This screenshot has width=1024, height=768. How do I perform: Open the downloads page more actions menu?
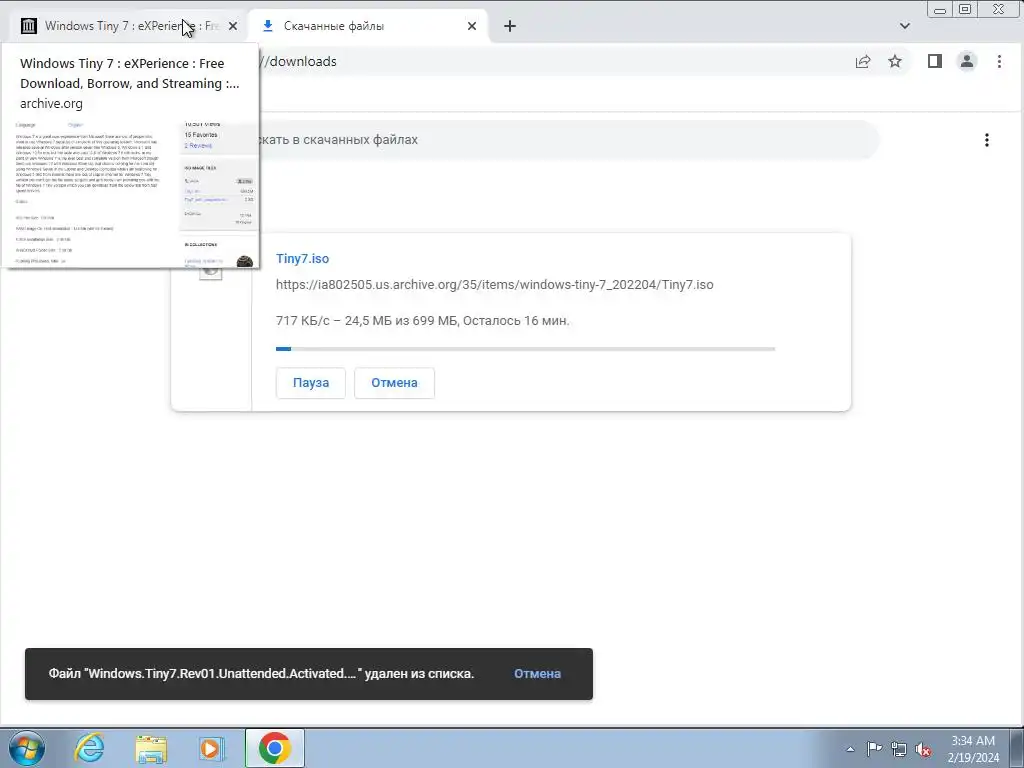click(987, 140)
